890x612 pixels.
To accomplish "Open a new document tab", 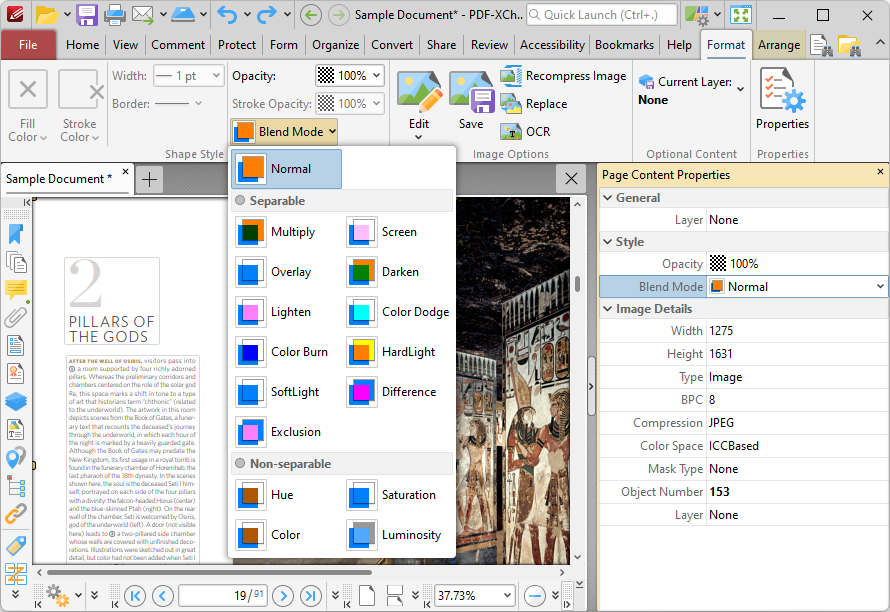I will point(149,180).
